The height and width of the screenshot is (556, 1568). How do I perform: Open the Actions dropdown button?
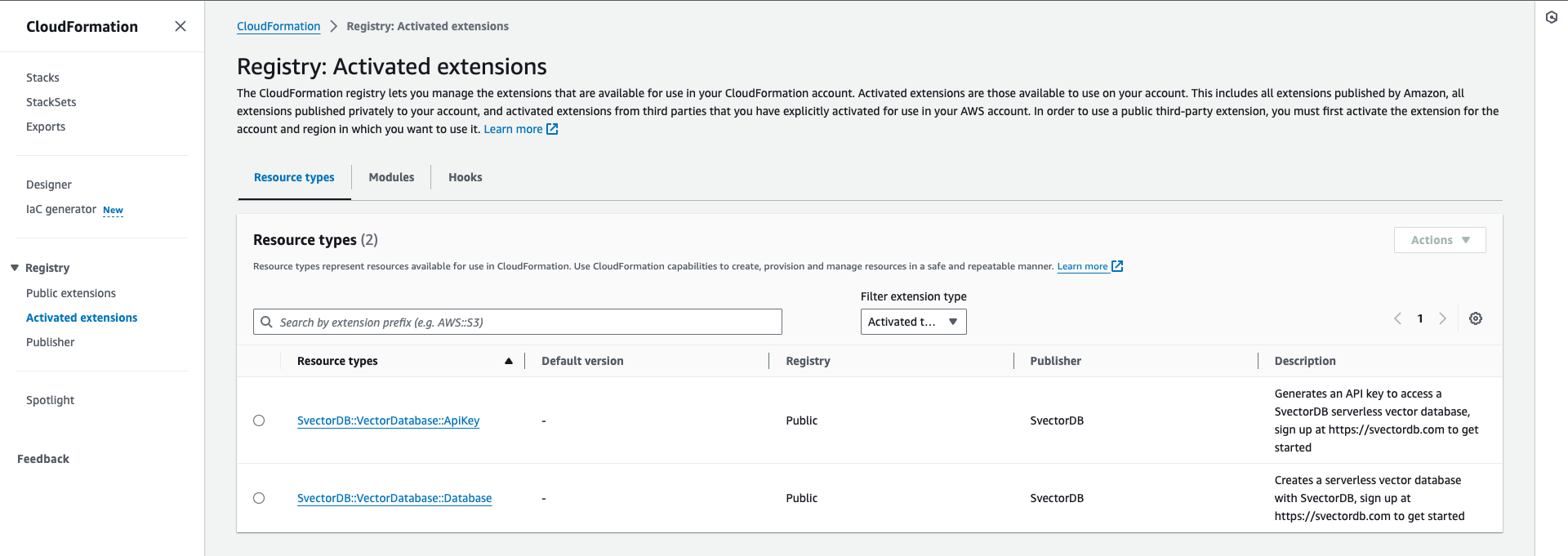coord(1440,240)
